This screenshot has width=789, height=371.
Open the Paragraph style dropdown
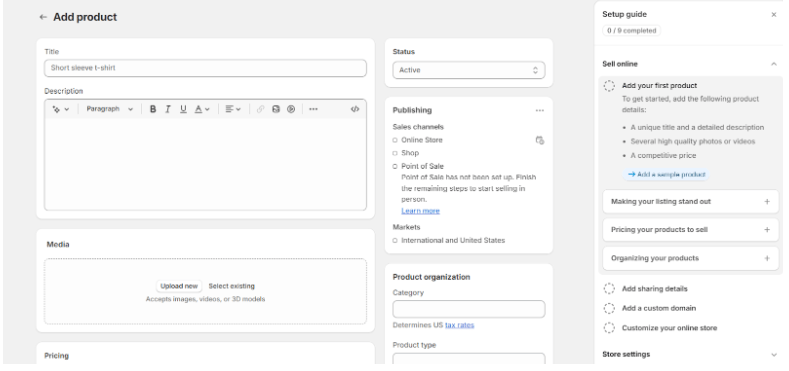coord(109,109)
